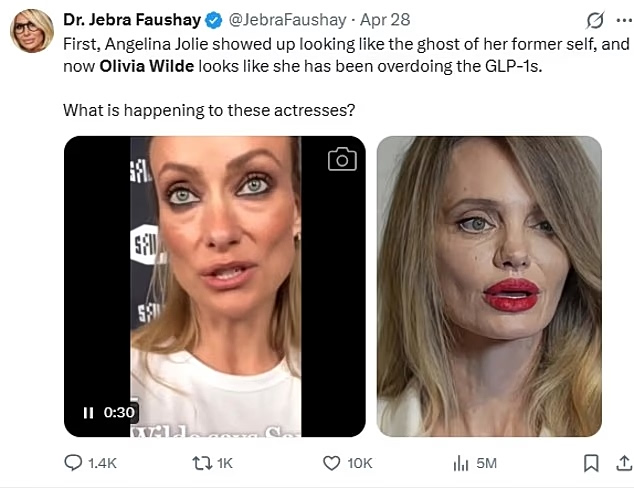Open the author's profile avatar
Screen dimensions: 634x488
pos(32,31)
